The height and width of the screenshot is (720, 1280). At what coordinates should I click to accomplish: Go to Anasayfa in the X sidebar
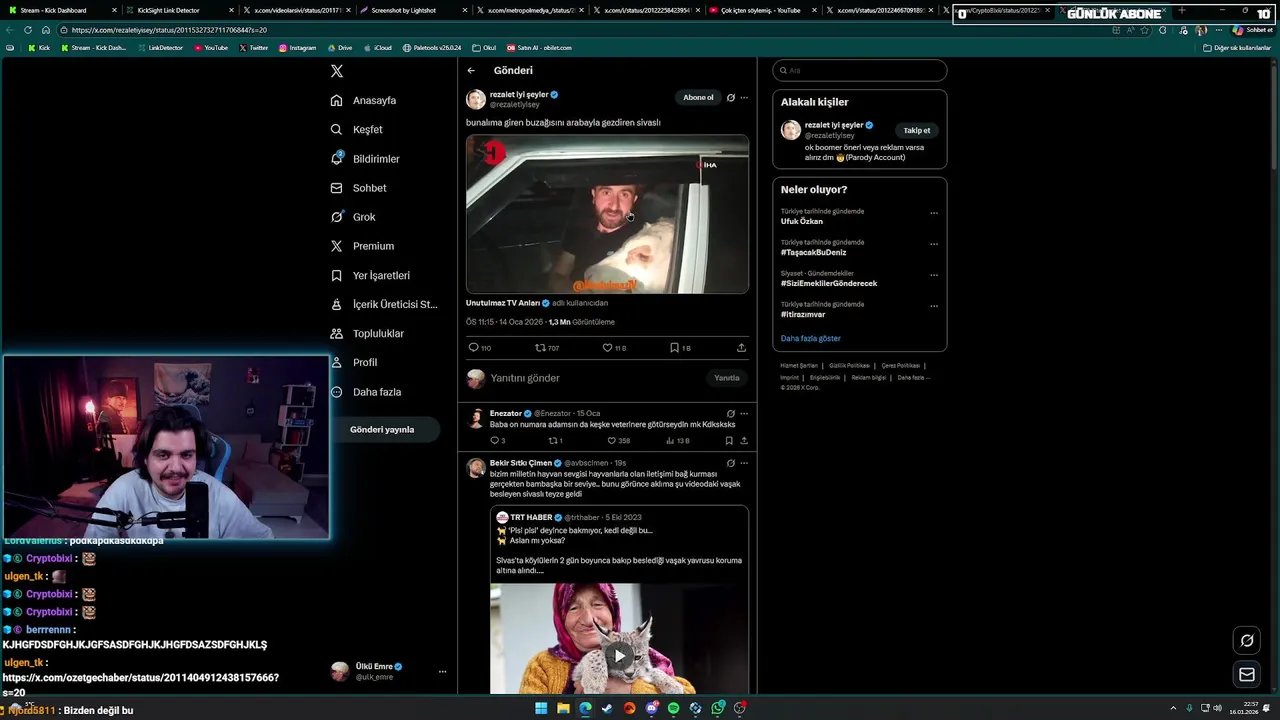[x=364, y=100]
